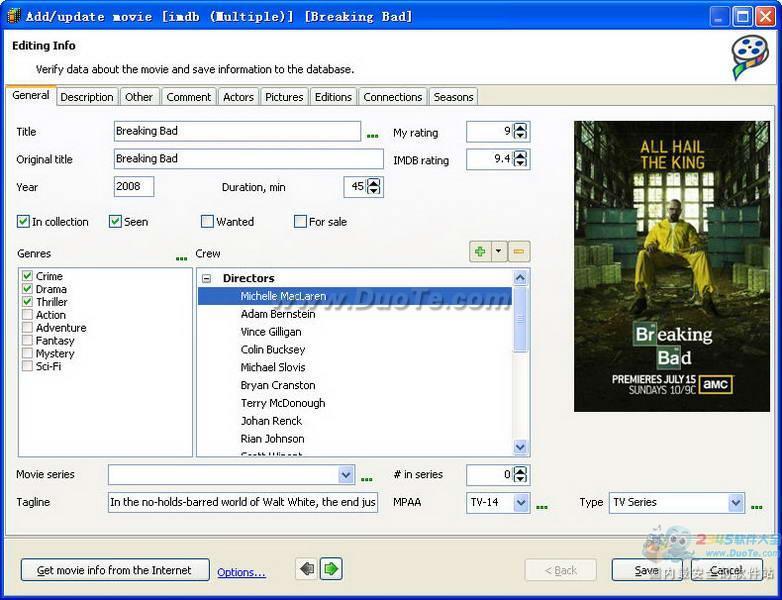Increase My rating with up arrow

[520, 128]
